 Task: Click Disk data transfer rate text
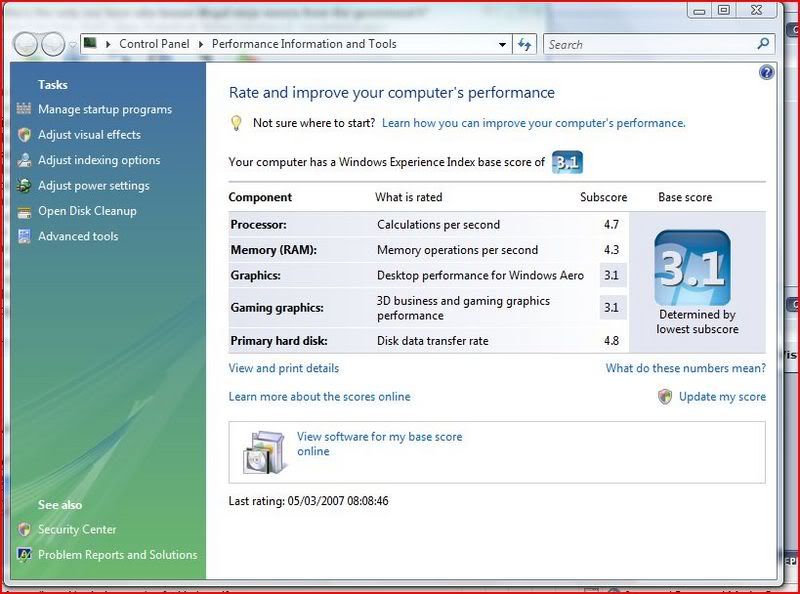[x=433, y=341]
